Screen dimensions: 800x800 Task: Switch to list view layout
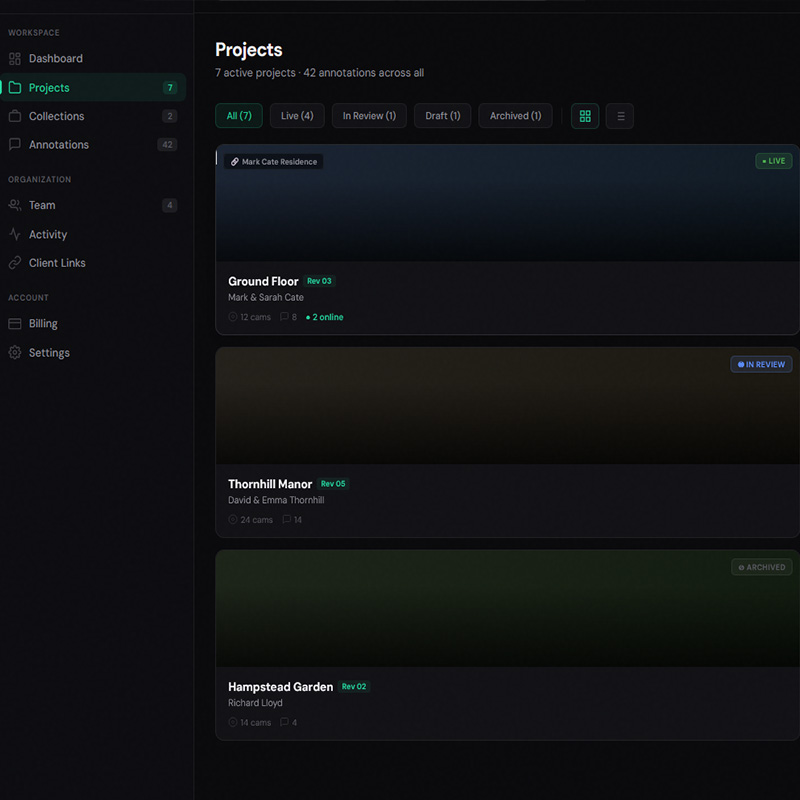pos(620,116)
